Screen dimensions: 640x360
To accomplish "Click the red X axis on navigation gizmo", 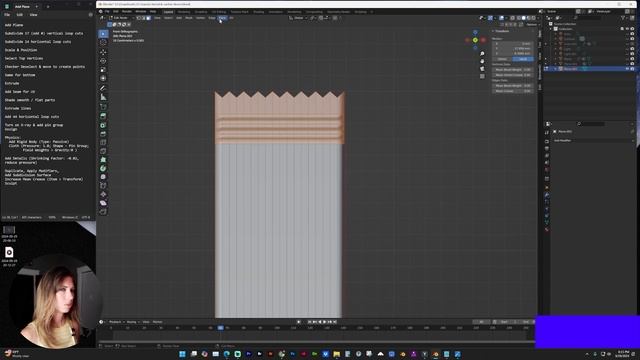I will coord(483,40).
